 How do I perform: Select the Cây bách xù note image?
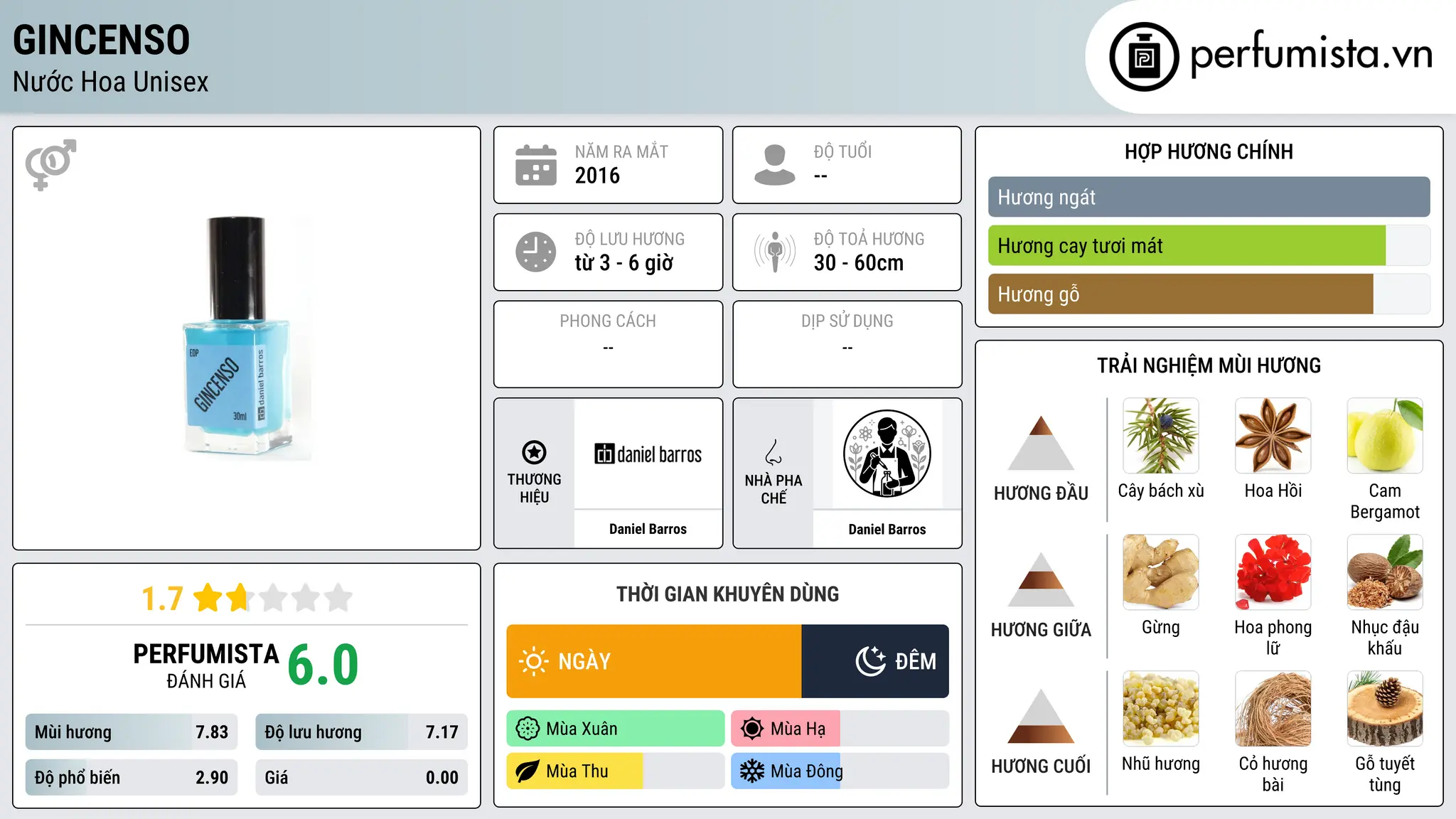pyautogui.click(x=1161, y=436)
